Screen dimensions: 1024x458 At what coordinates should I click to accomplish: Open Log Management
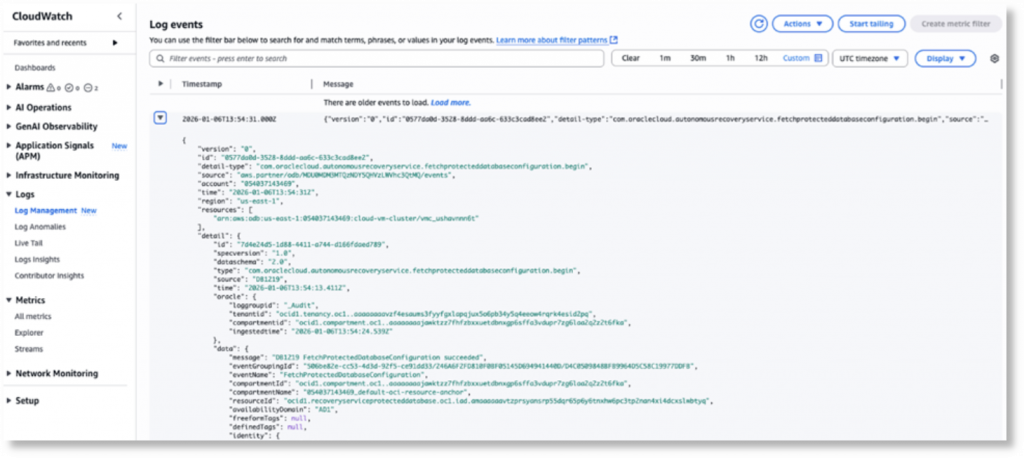click(x=46, y=210)
